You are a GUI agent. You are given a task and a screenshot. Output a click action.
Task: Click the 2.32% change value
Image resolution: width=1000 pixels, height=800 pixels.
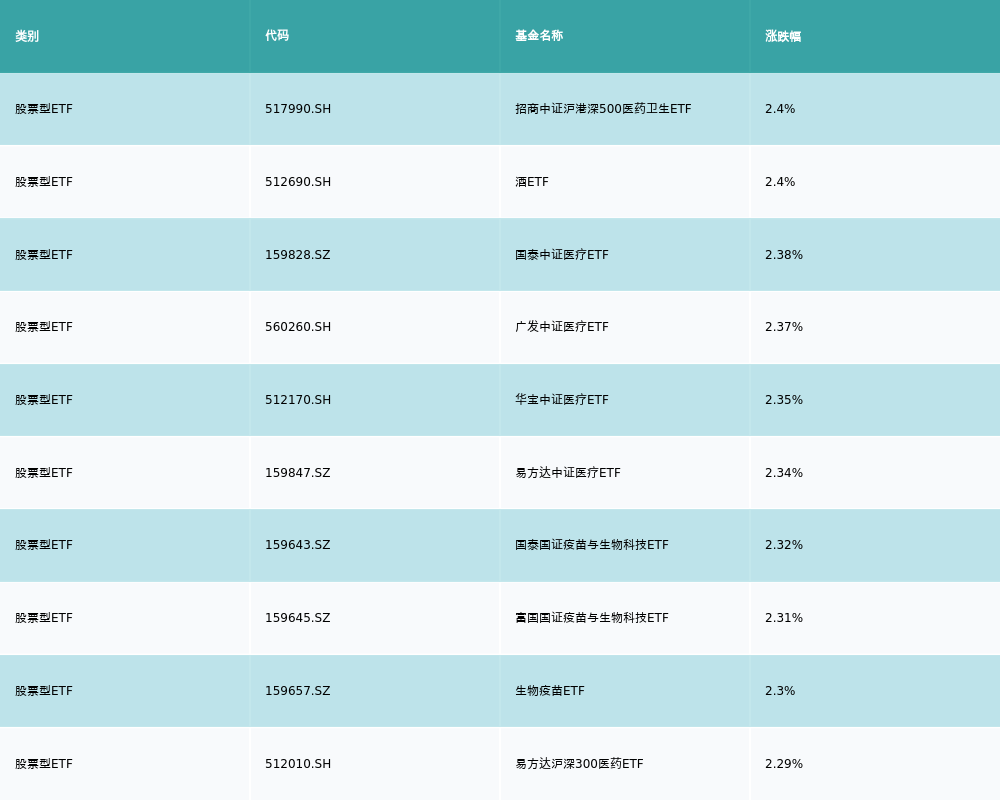click(x=784, y=545)
